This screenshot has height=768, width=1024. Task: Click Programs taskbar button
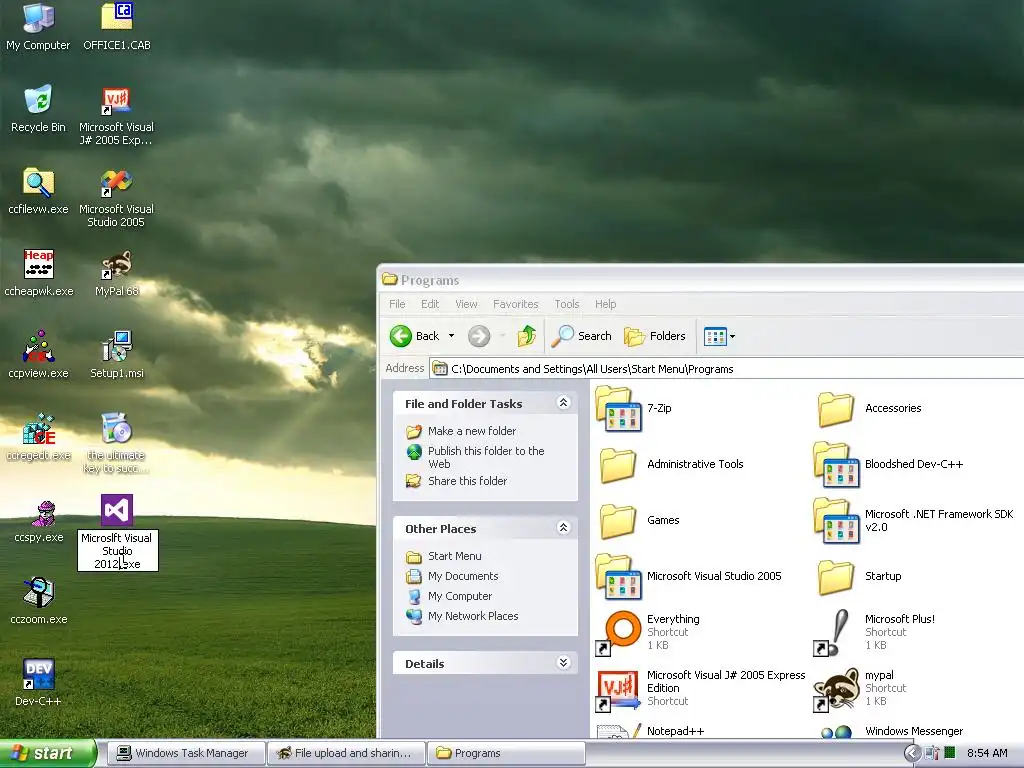point(506,753)
